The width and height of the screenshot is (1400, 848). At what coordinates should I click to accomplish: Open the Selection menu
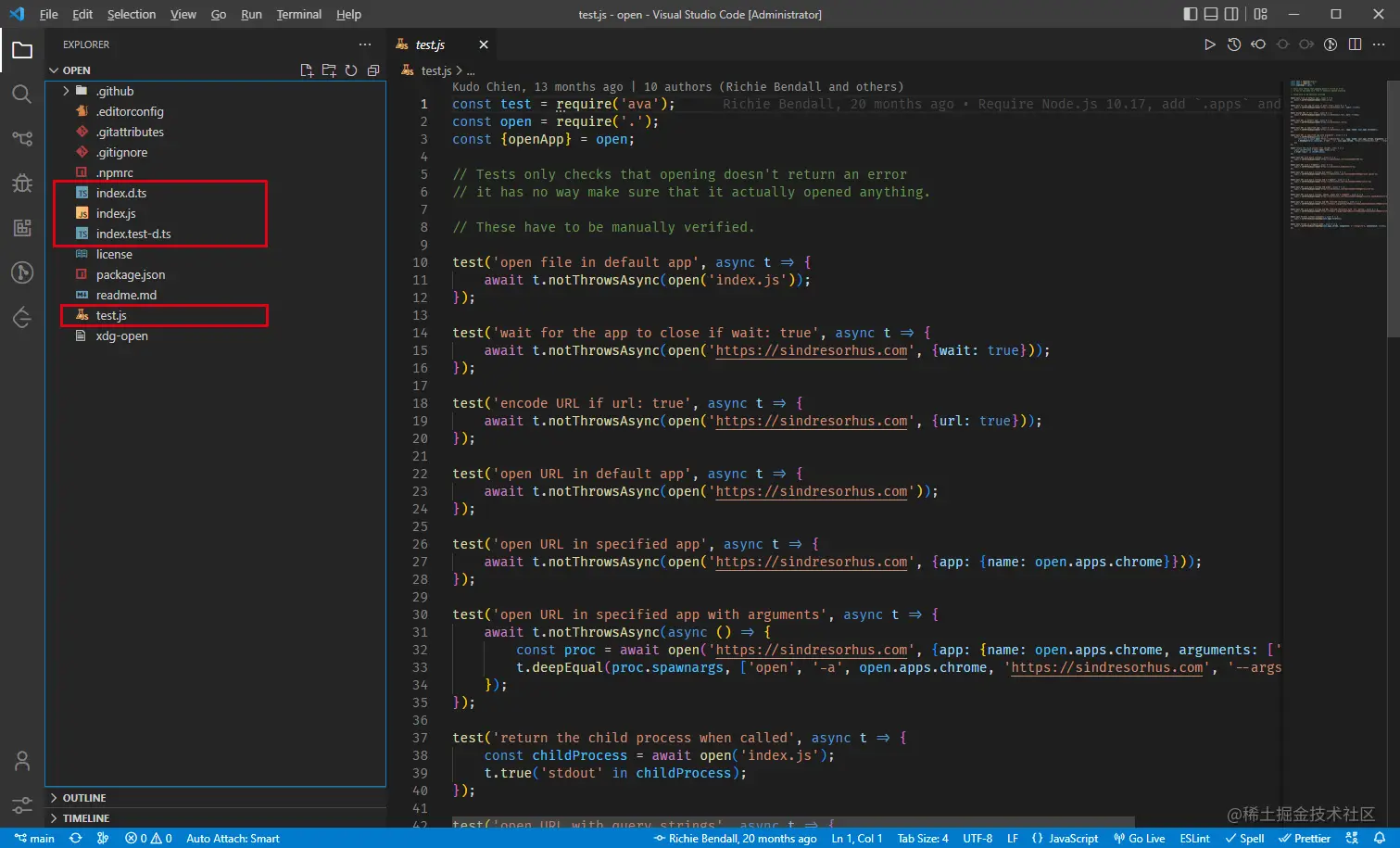click(x=132, y=14)
